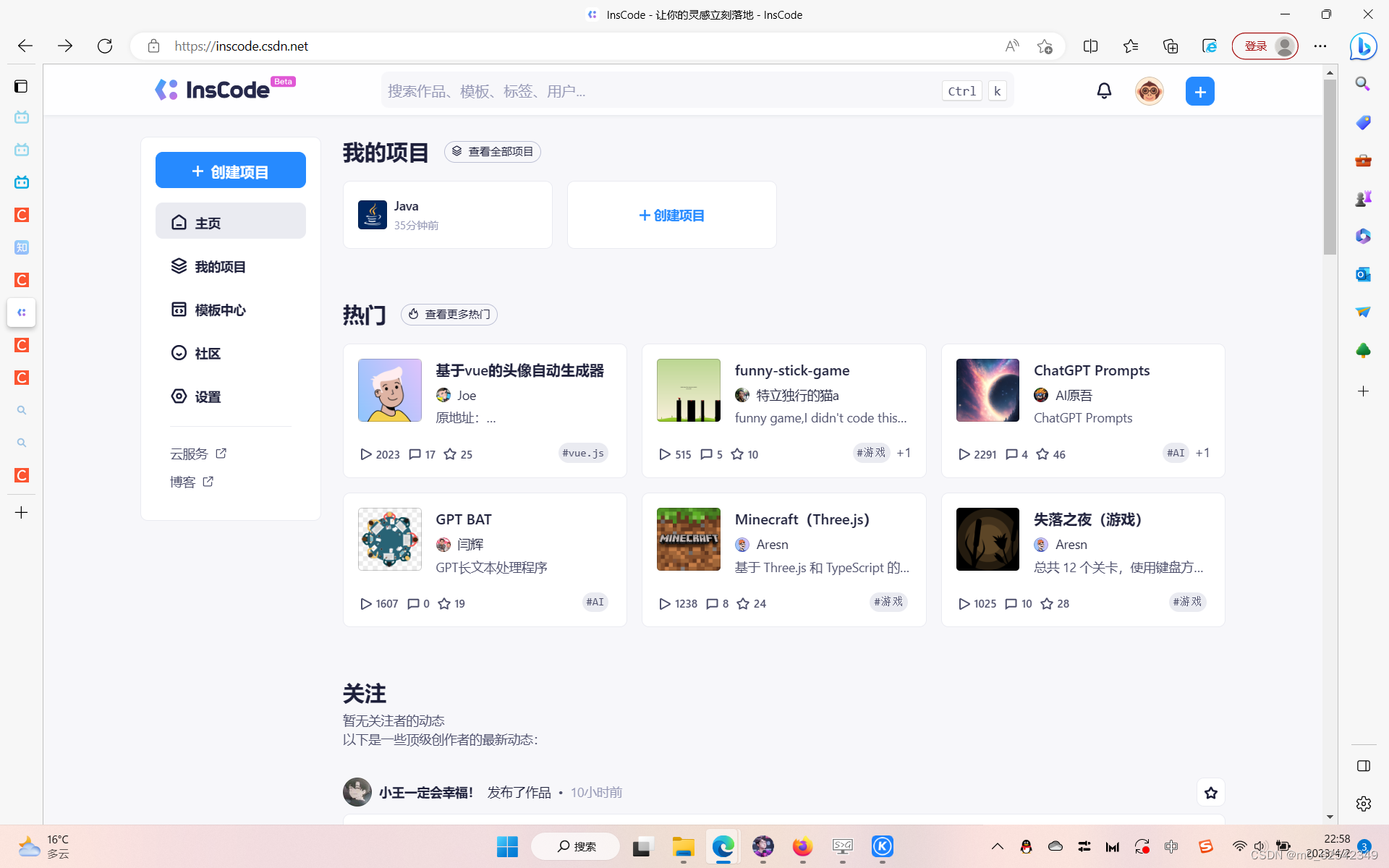The height and width of the screenshot is (868, 1389).
Task: Go to 社区 in the sidebar
Action: coord(207,354)
